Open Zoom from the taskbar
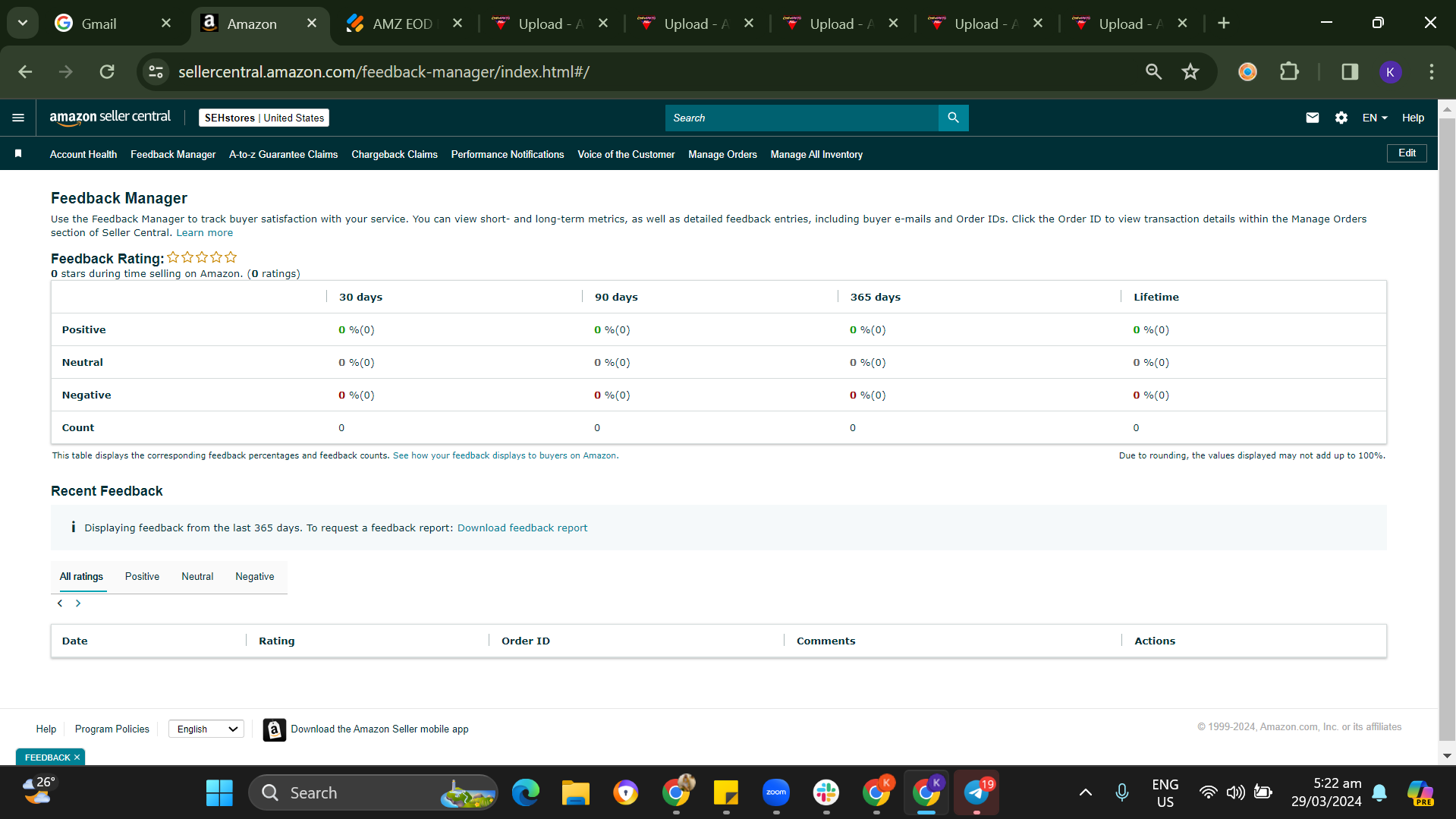The image size is (1456, 819). [x=775, y=792]
